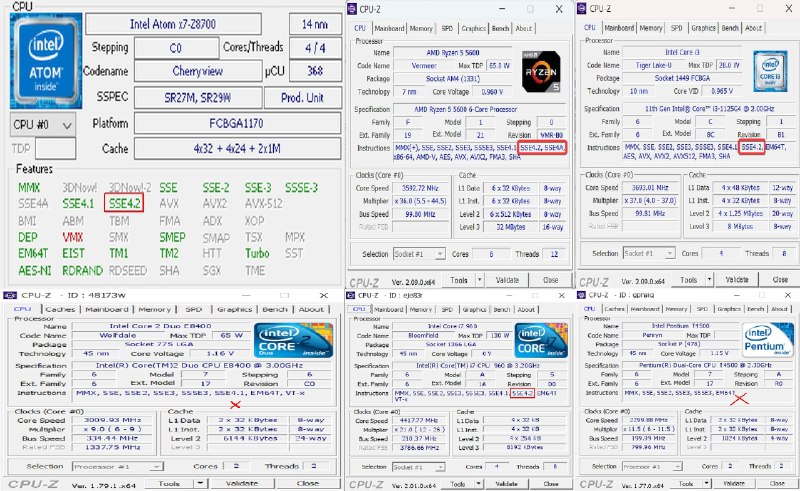Open Graphics tab in Core i7 960 window
Image resolution: width=800 pixels, height=491 pixels.
pyautogui.click(x=474, y=309)
